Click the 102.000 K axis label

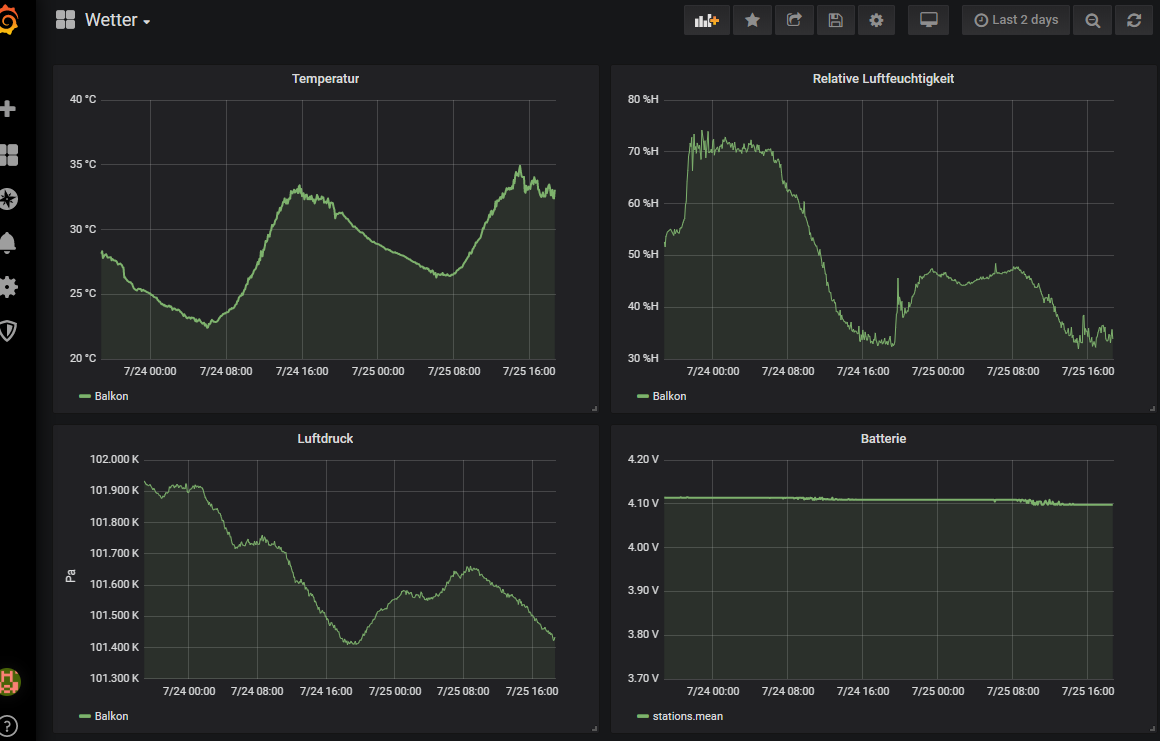pos(115,459)
